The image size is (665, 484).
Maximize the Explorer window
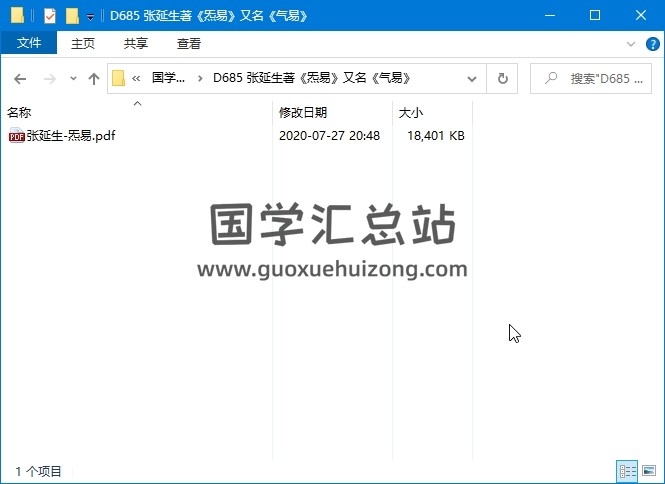(x=595, y=15)
